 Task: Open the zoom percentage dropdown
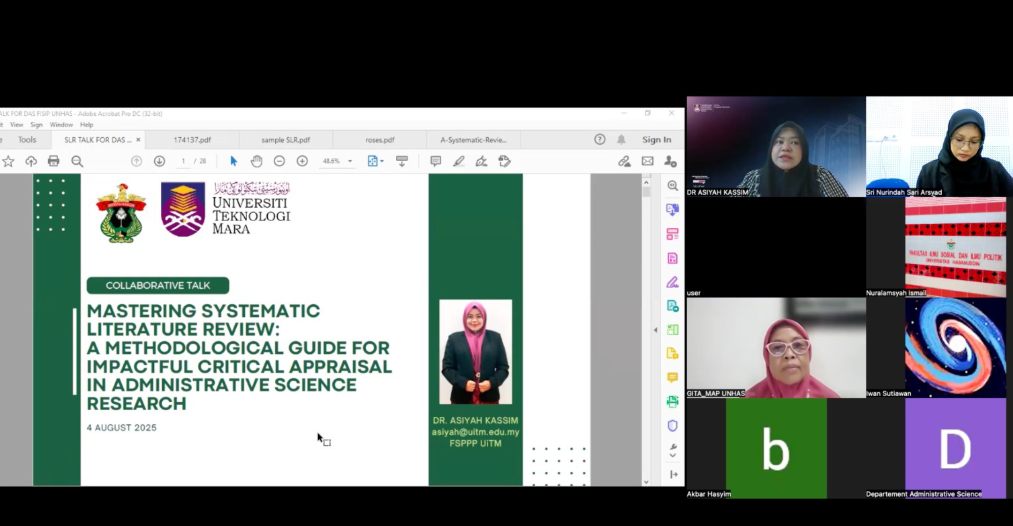(350, 161)
